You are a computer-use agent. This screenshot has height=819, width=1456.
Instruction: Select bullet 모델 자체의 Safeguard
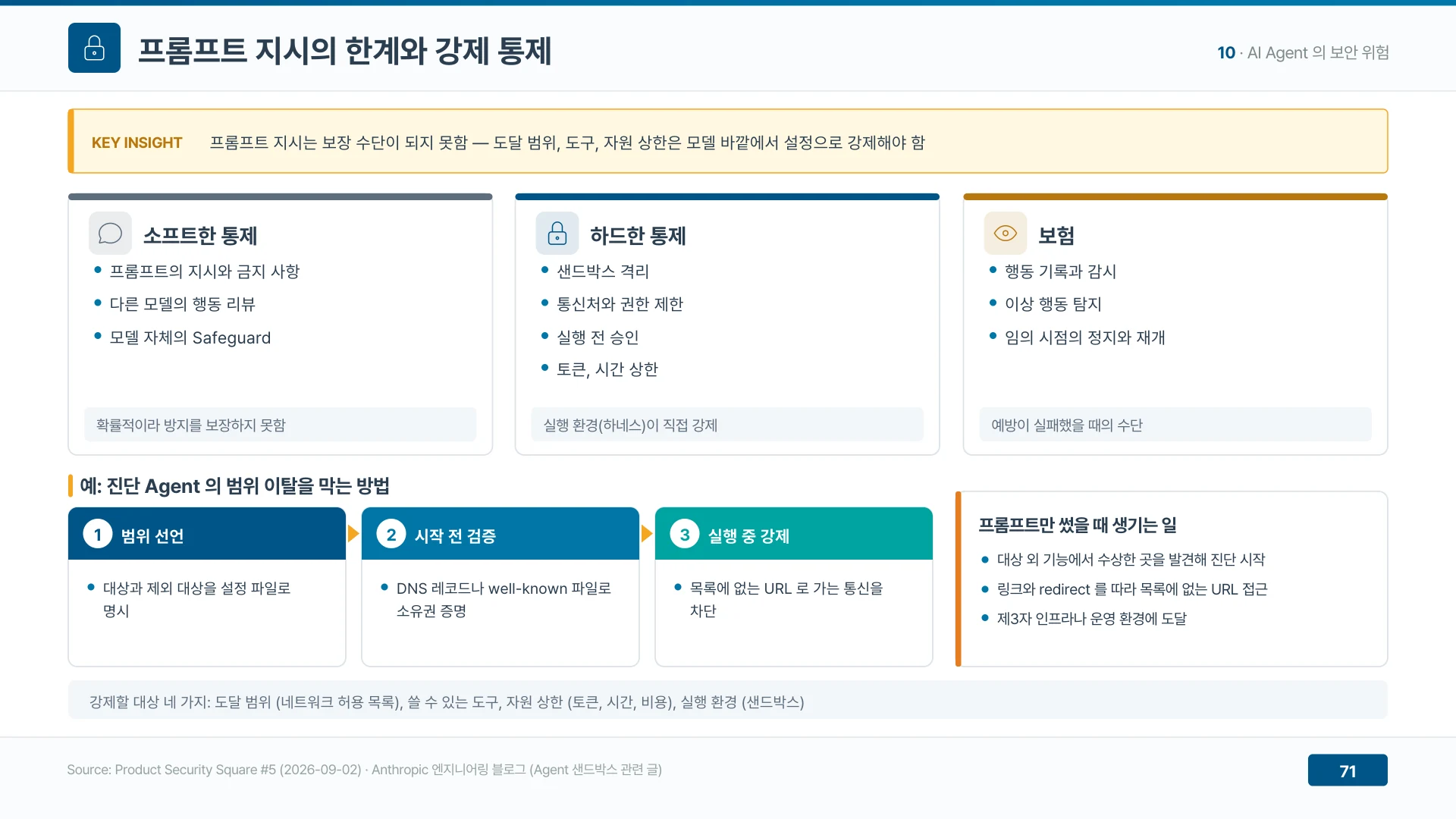pos(190,337)
